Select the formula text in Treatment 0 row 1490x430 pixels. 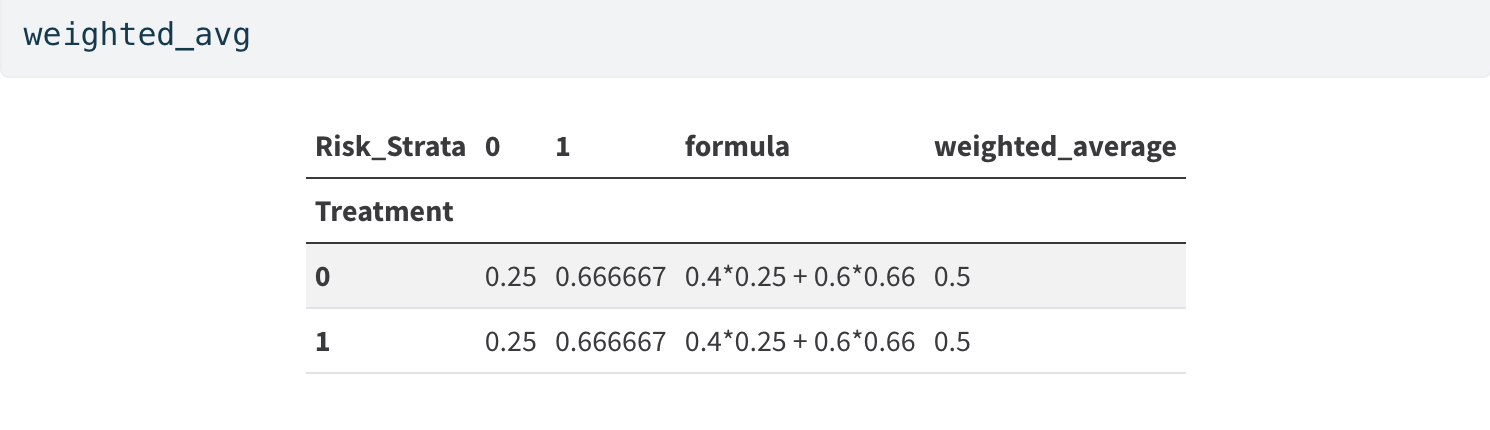pyautogui.click(x=799, y=277)
